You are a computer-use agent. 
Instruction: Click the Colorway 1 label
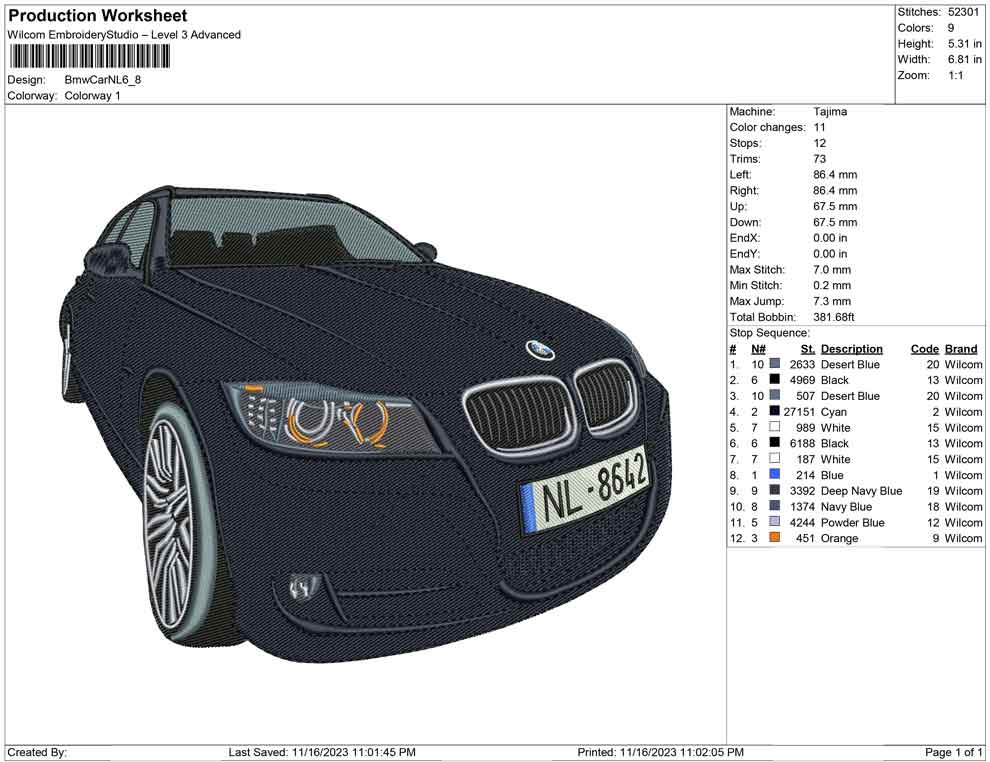pyautogui.click(x=92, y=96)
